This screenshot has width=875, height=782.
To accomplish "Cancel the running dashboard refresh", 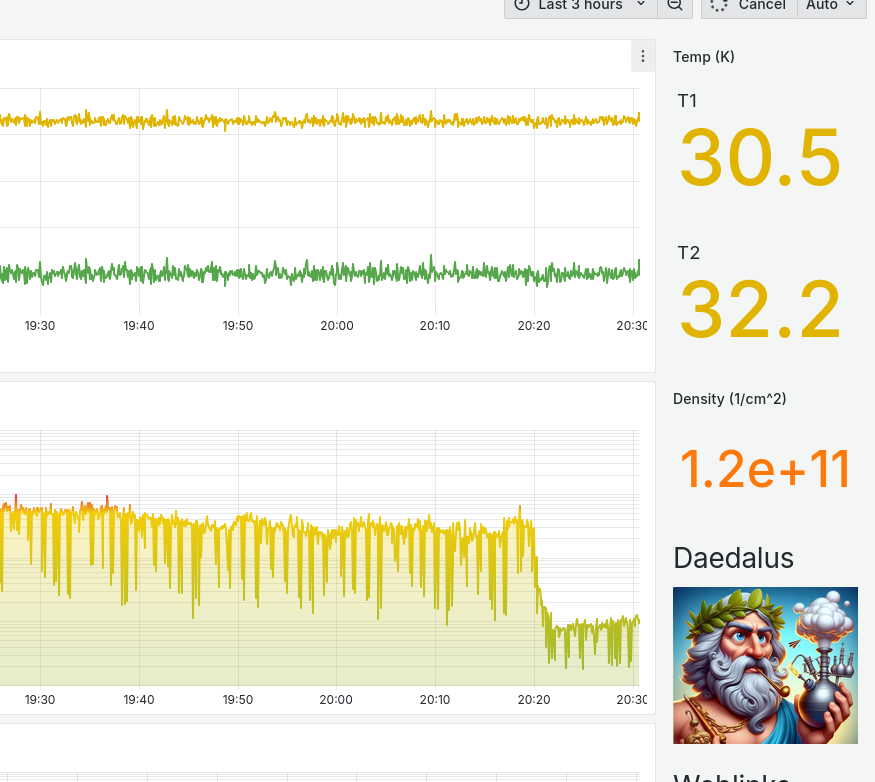I will 749,5.
